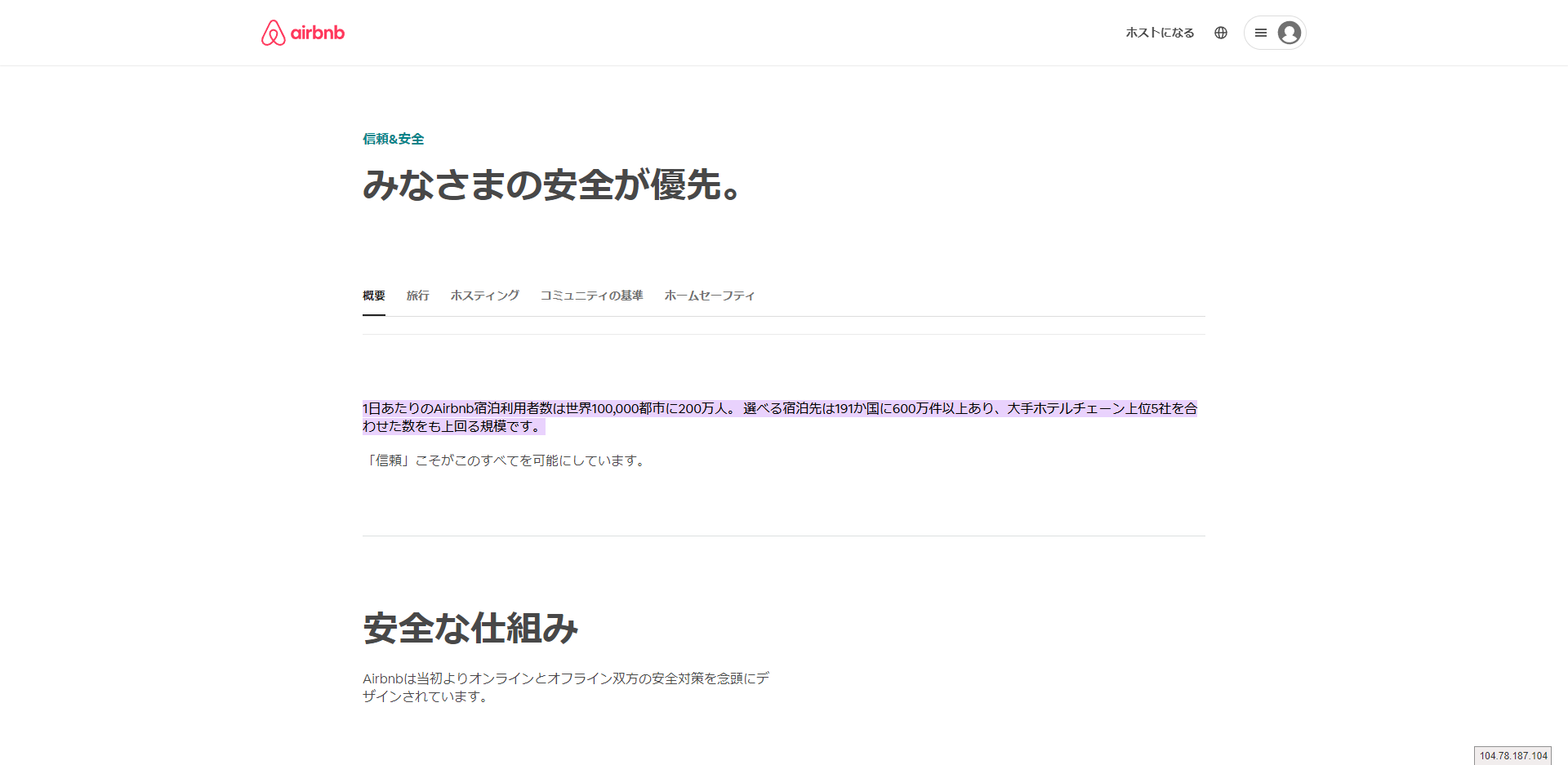Screen dimensions: 1568x765
Task: Click the 安全な仕組み section heading
Action: [470, 629]
